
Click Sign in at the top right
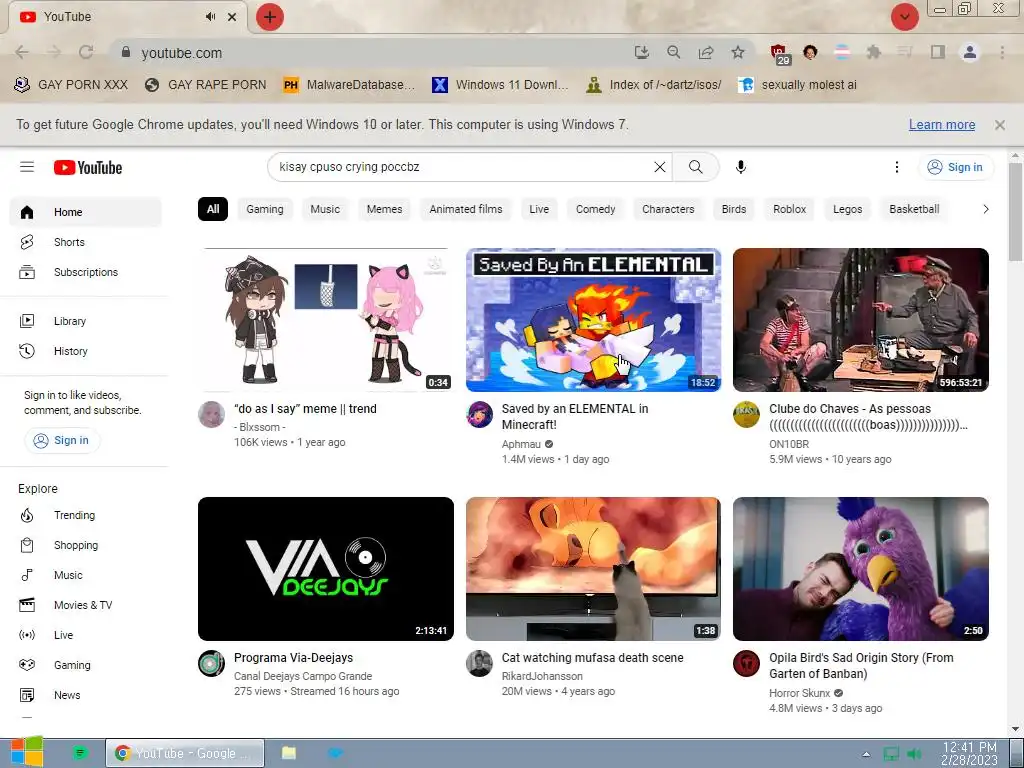pos(955,167)
